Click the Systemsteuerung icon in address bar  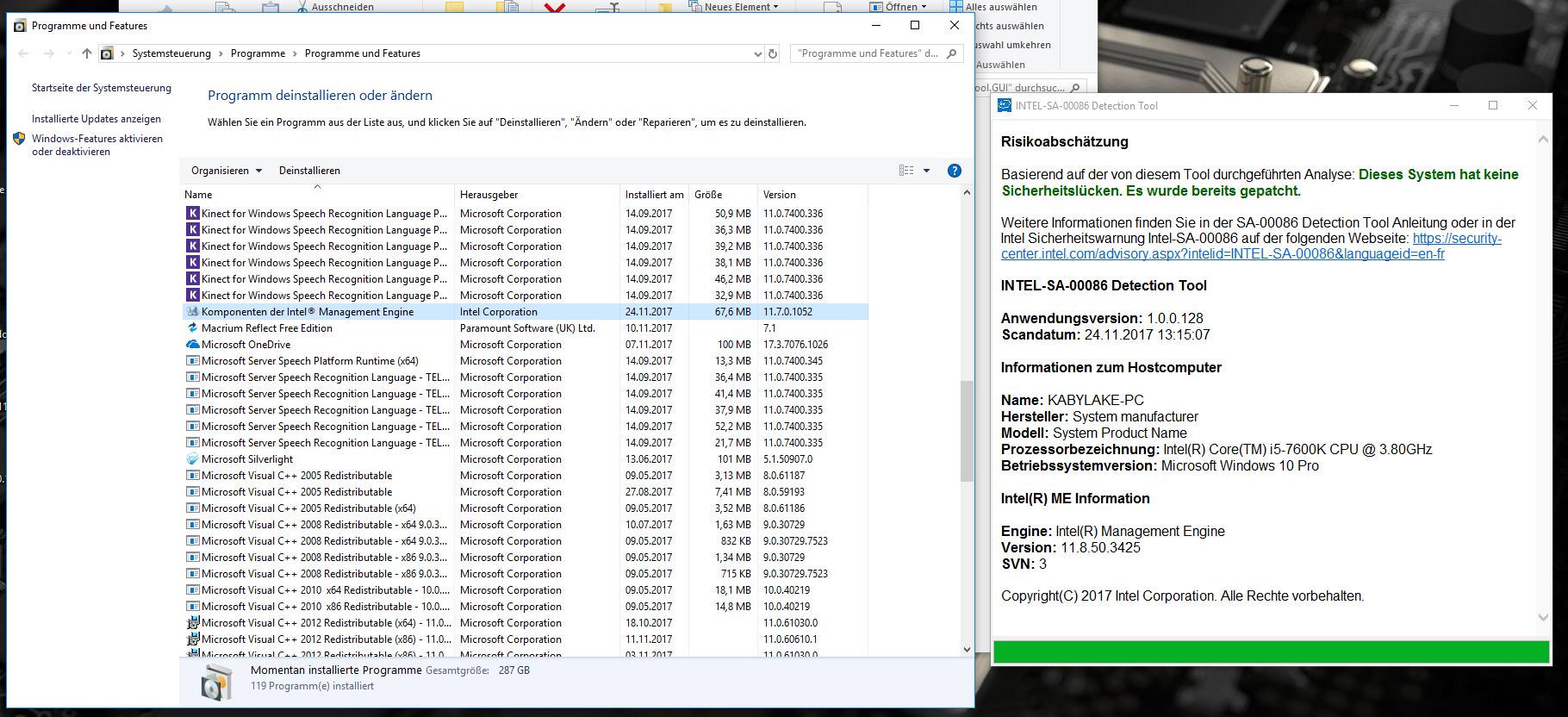pyautogui.click(x=107, y=53)
